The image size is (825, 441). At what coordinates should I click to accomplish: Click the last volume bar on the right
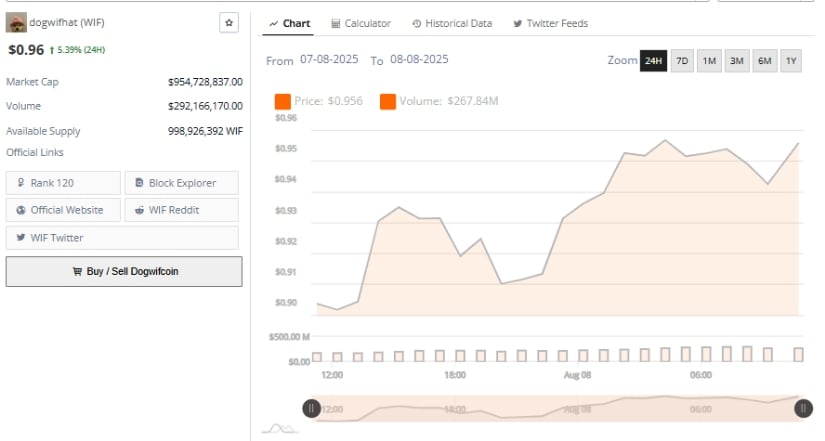(x=798, y=354)
